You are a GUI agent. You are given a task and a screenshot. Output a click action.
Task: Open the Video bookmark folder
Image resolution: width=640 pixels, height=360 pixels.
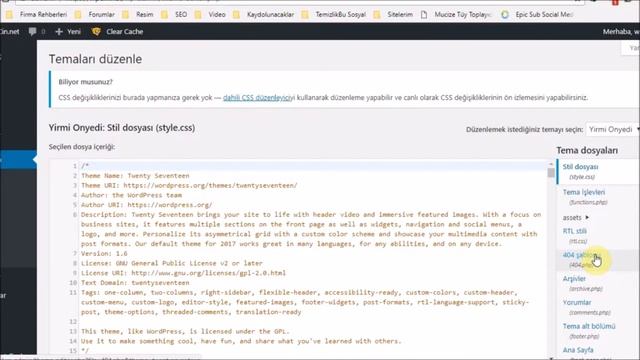tap(210, 15)
